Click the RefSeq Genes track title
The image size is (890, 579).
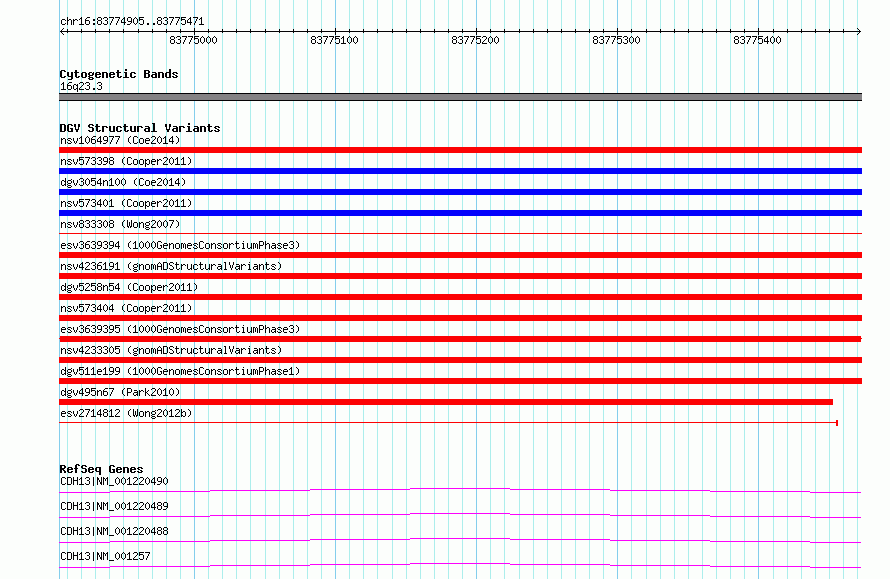tap(101, 469)
